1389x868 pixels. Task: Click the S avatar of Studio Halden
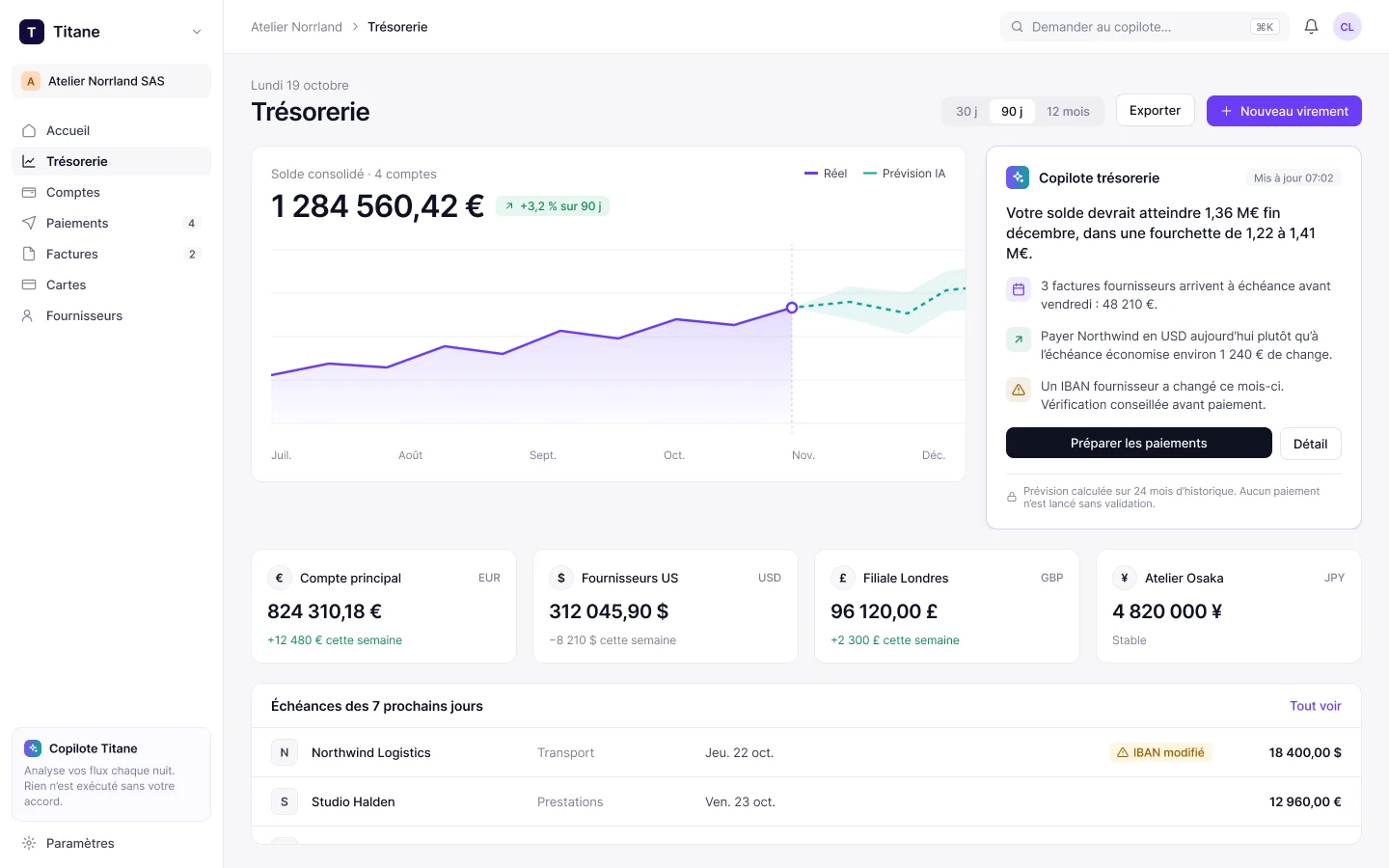(285, 801)
